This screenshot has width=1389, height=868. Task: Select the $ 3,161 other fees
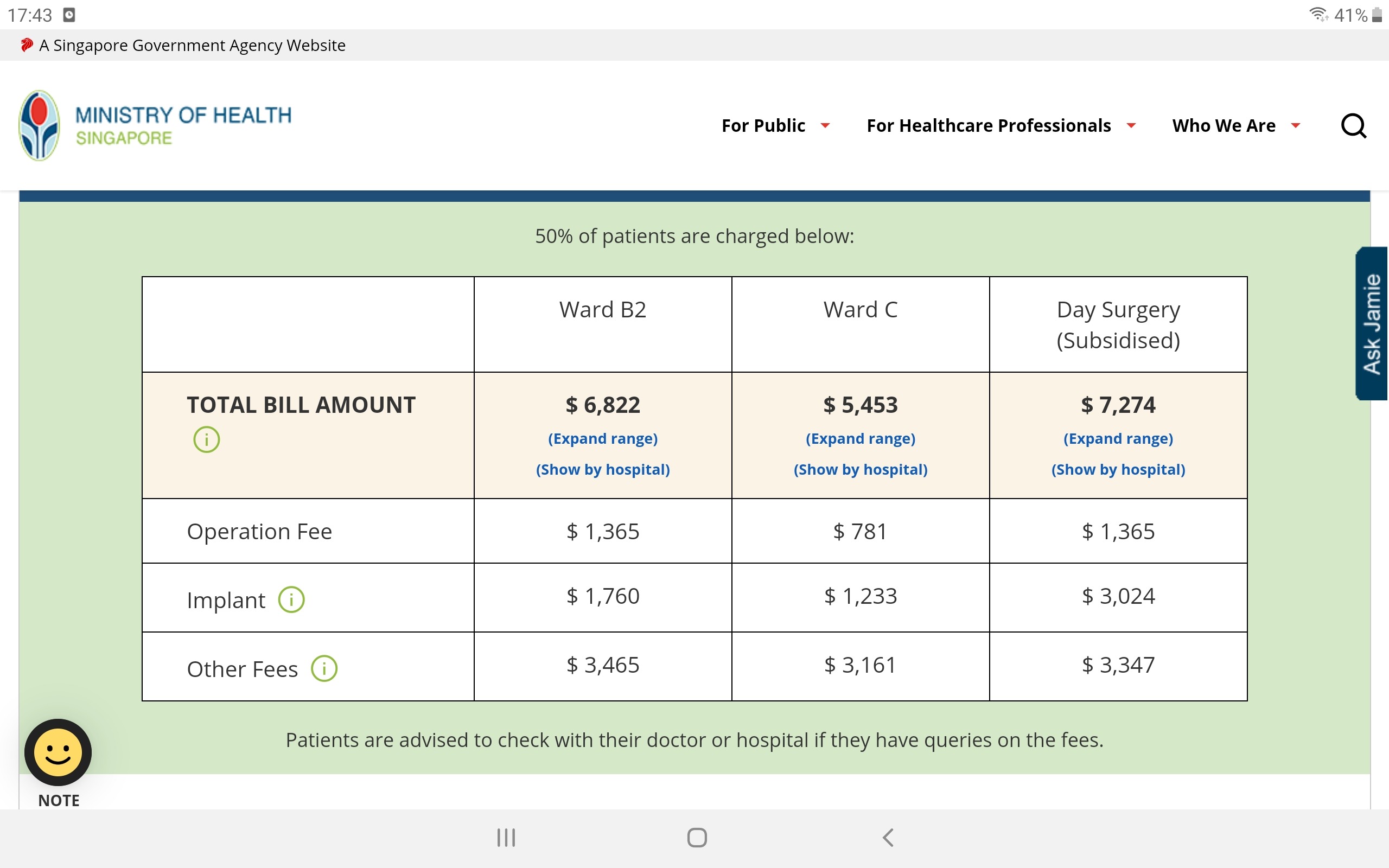pyautogui.click(x=861, y=665)
